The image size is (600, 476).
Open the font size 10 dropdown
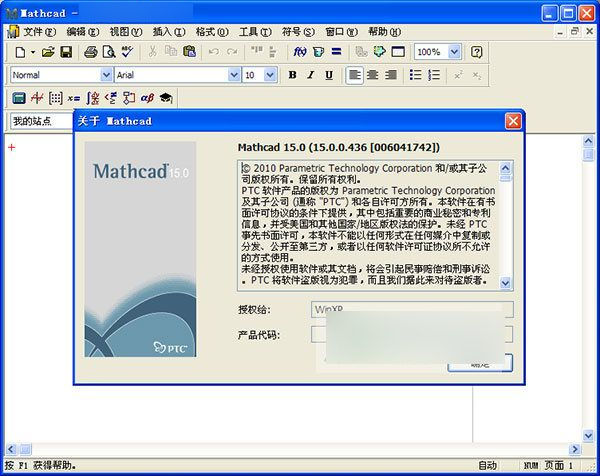point(270,75)
